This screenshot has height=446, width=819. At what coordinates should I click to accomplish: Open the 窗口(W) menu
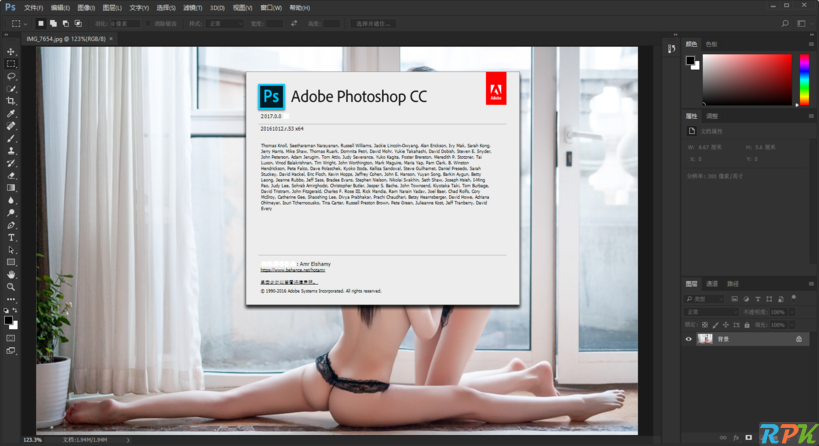click(x=271, y=8)
